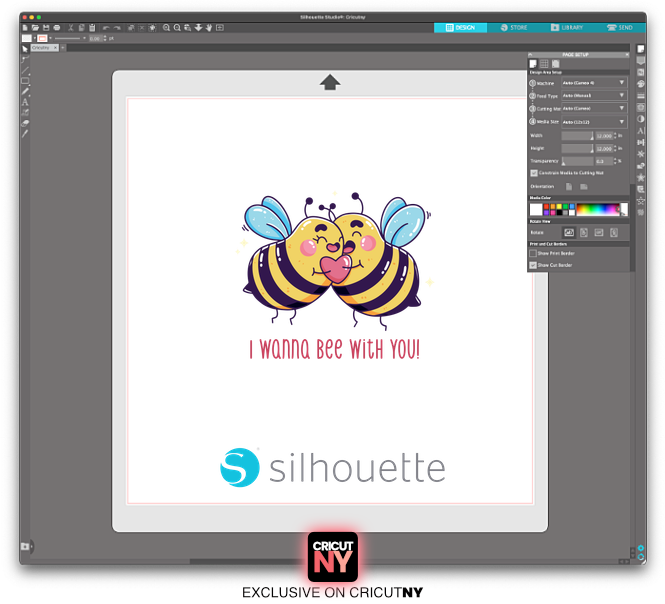Collapse the Page Setup panel
This screenshot has width=665, height=604.
(530, 55)
